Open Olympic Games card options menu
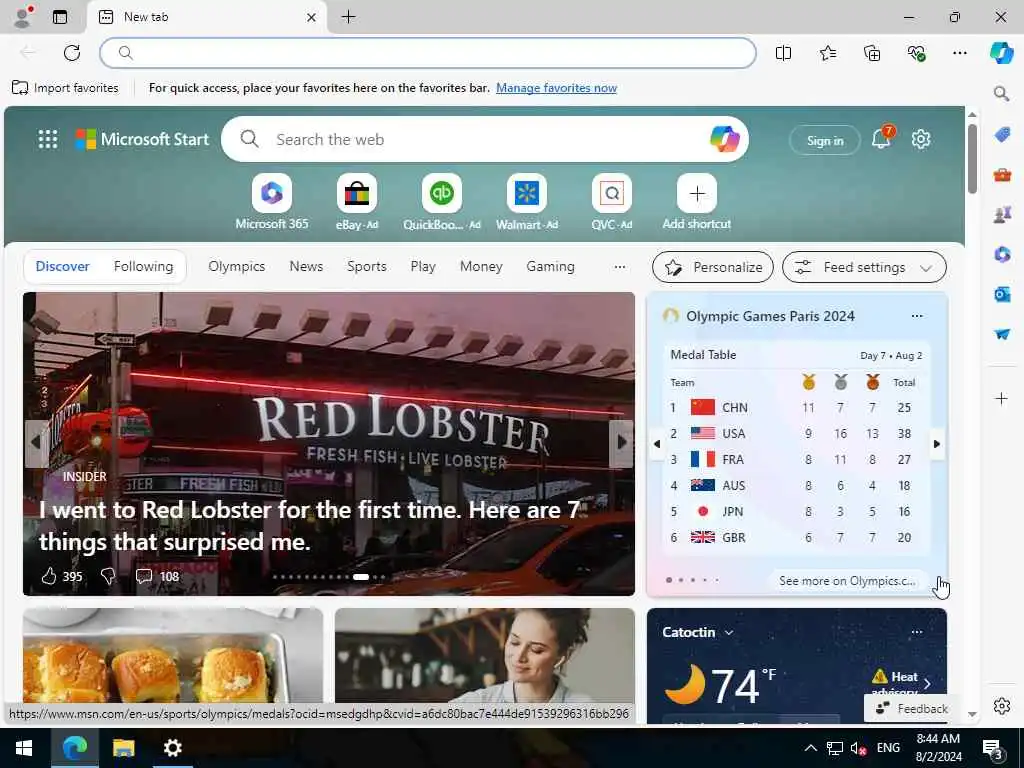 (x=917, y=316)
